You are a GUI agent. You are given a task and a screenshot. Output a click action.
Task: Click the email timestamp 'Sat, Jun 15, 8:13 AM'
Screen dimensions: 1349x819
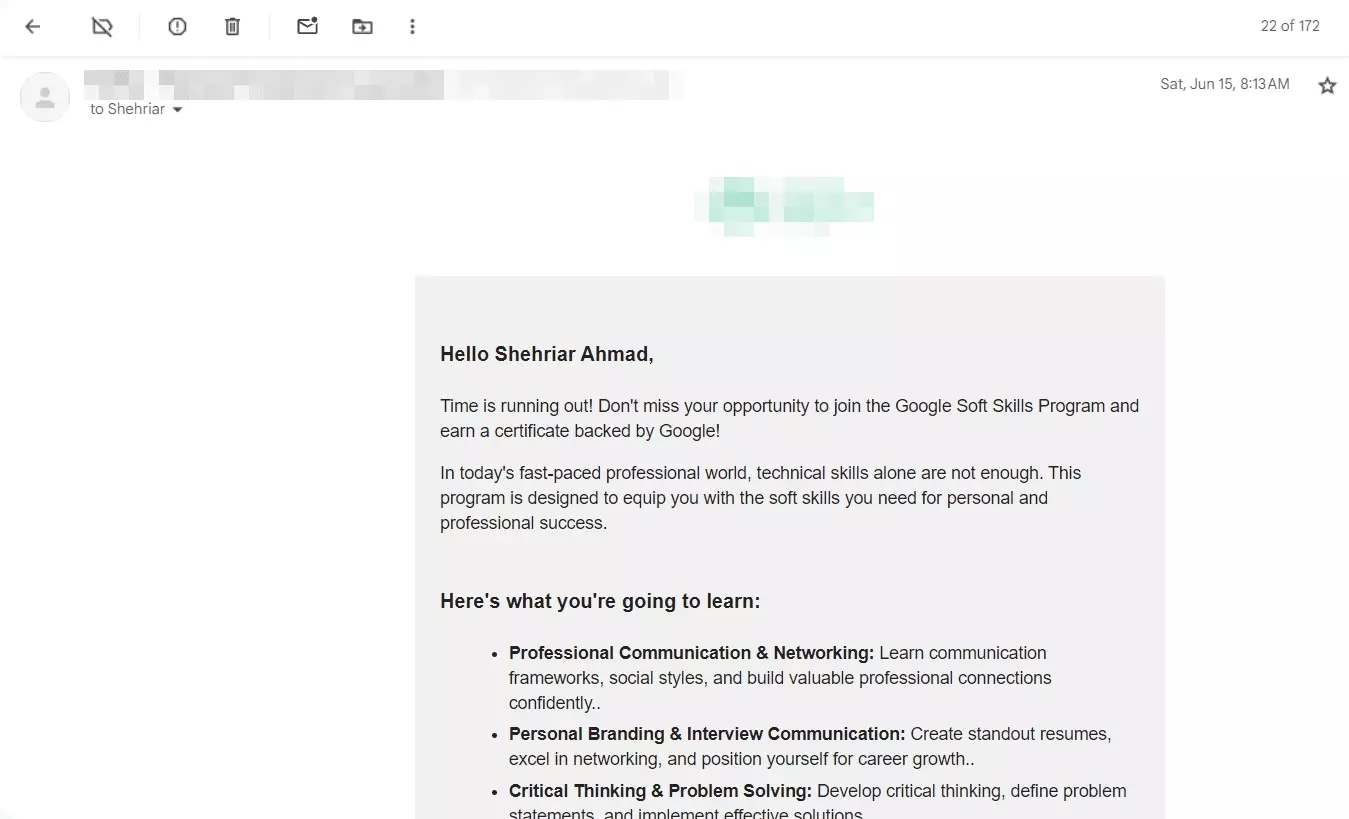tap(1224, 84)
